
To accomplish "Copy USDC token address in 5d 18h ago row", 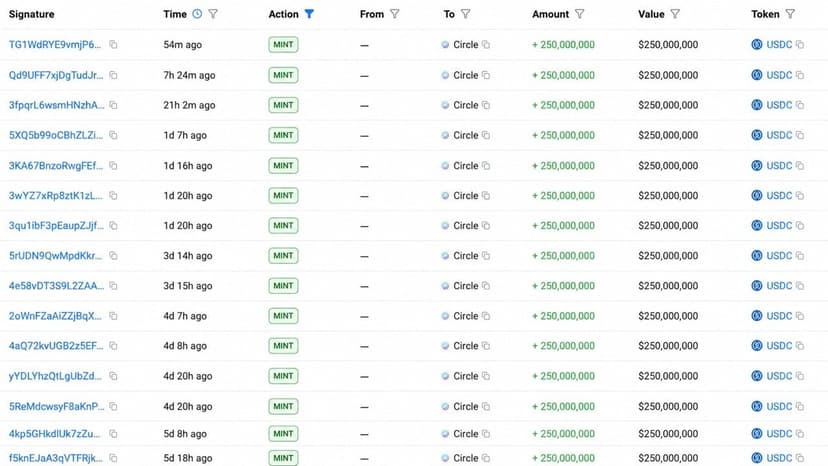I will (x=800, y=458).
